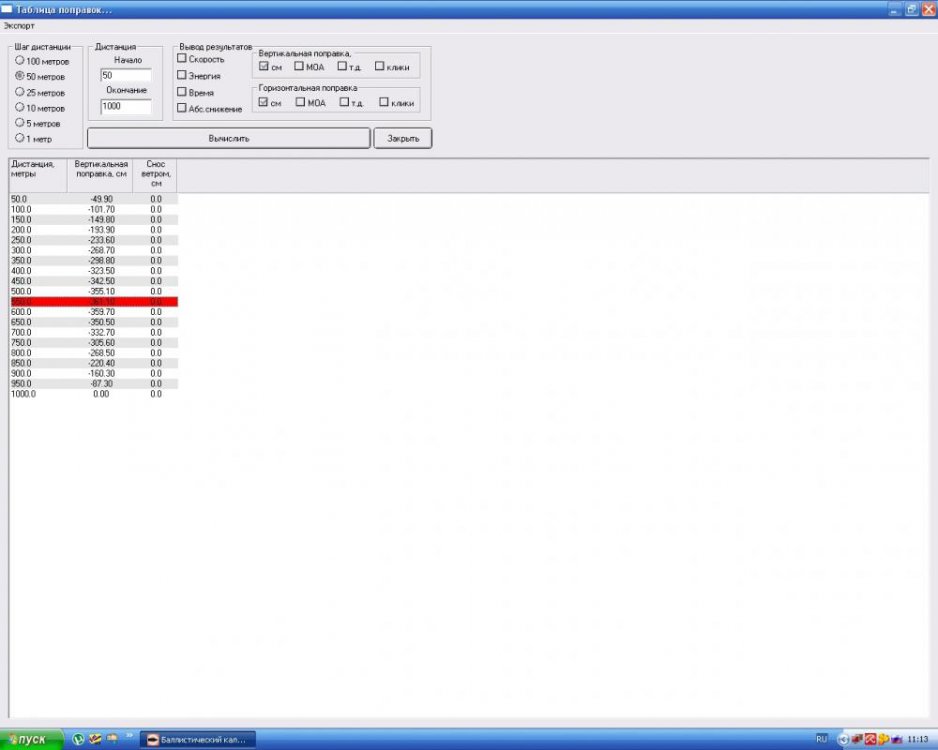Click the Баллистический калькулятор taskbar button

pyautogui.click(x=197, y=739)
